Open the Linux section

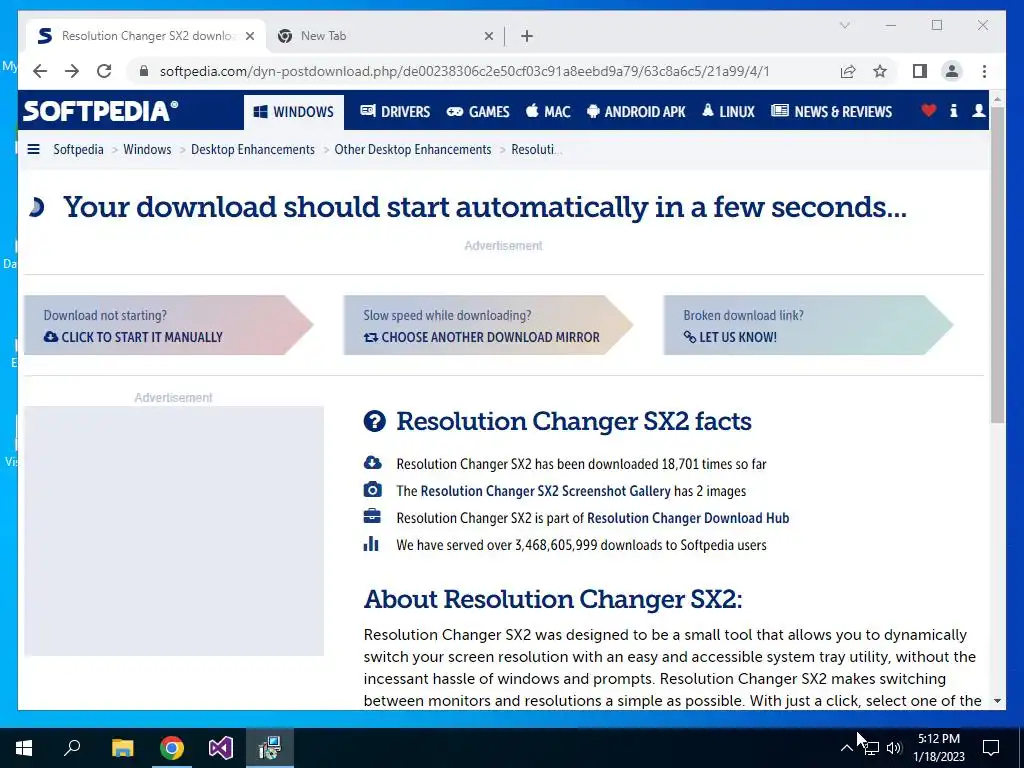[x=728, y=112]
